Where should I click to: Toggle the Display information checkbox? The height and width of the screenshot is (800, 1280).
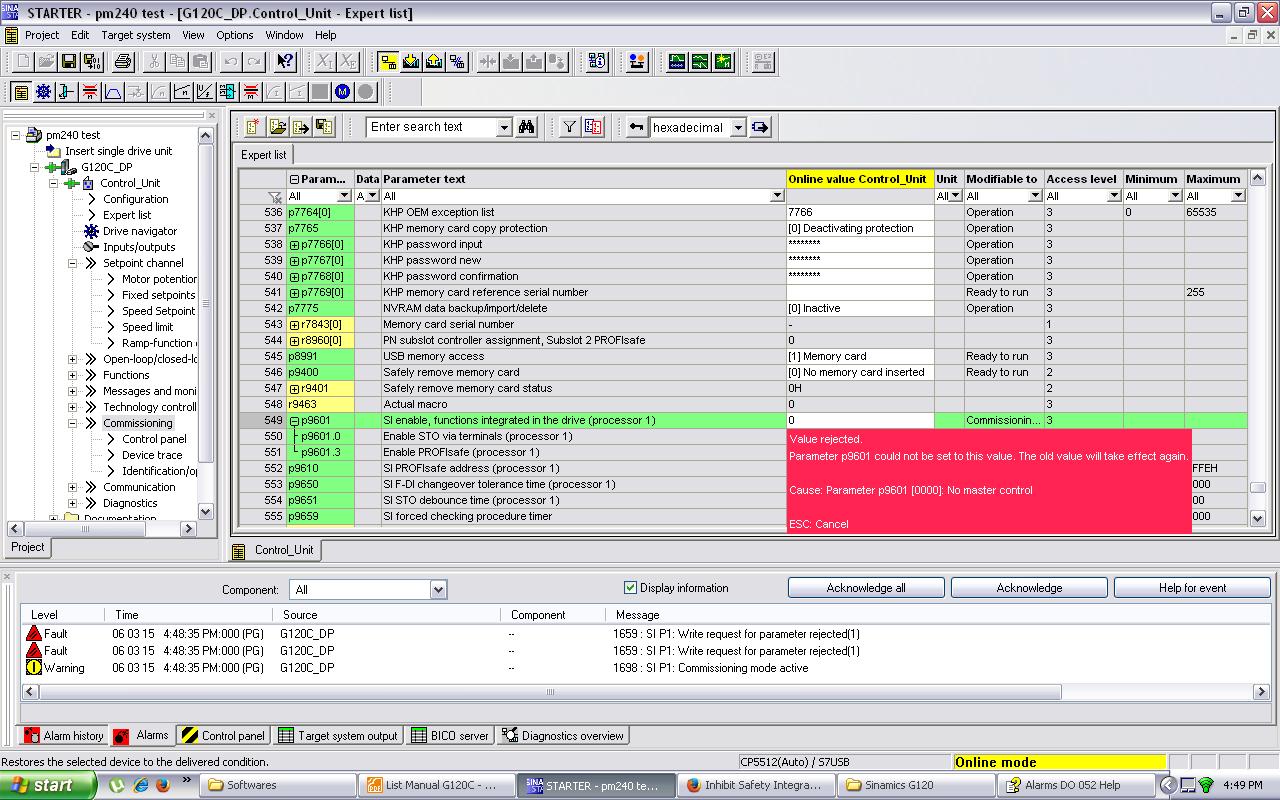(x=630, y=588)
